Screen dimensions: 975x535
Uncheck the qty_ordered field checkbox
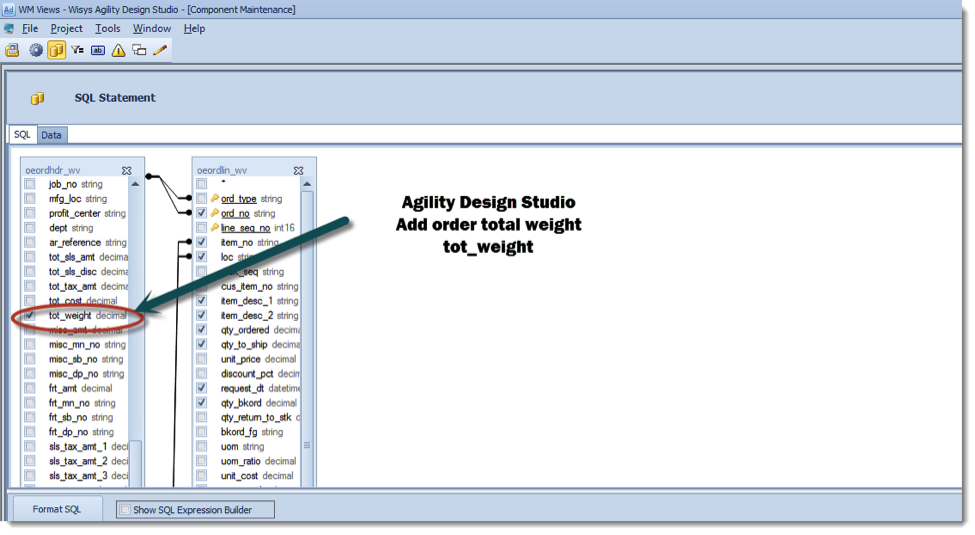pyautogui.click(x=201, y=330)
